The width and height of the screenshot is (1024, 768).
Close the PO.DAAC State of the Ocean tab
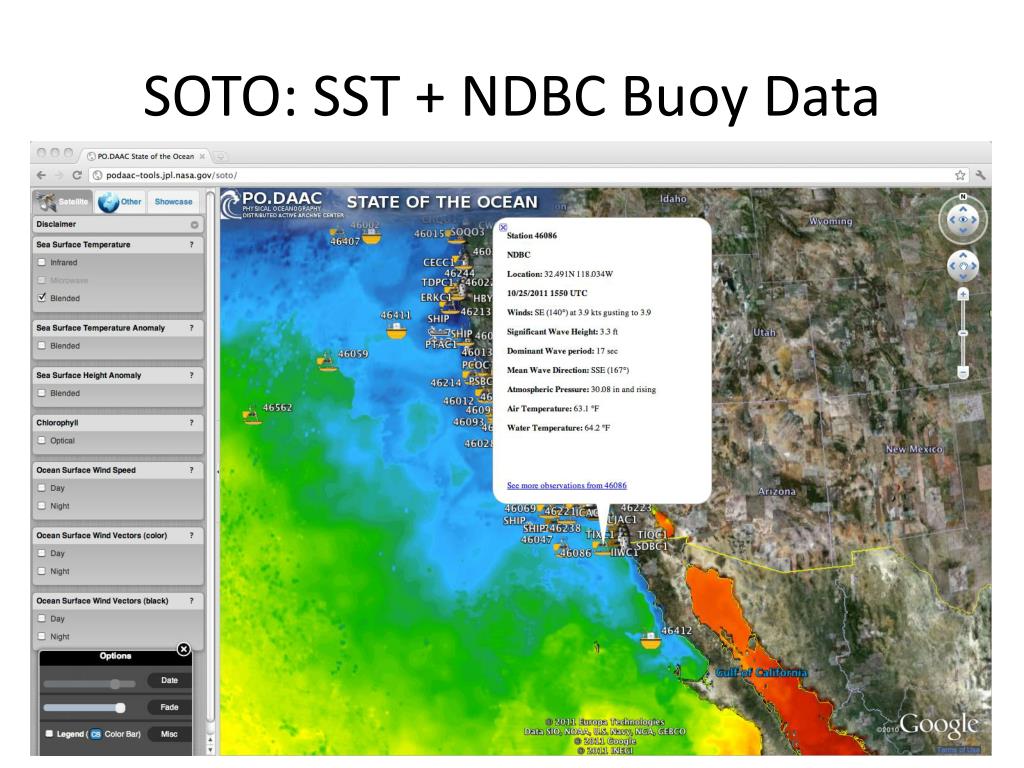coord(202,156)
